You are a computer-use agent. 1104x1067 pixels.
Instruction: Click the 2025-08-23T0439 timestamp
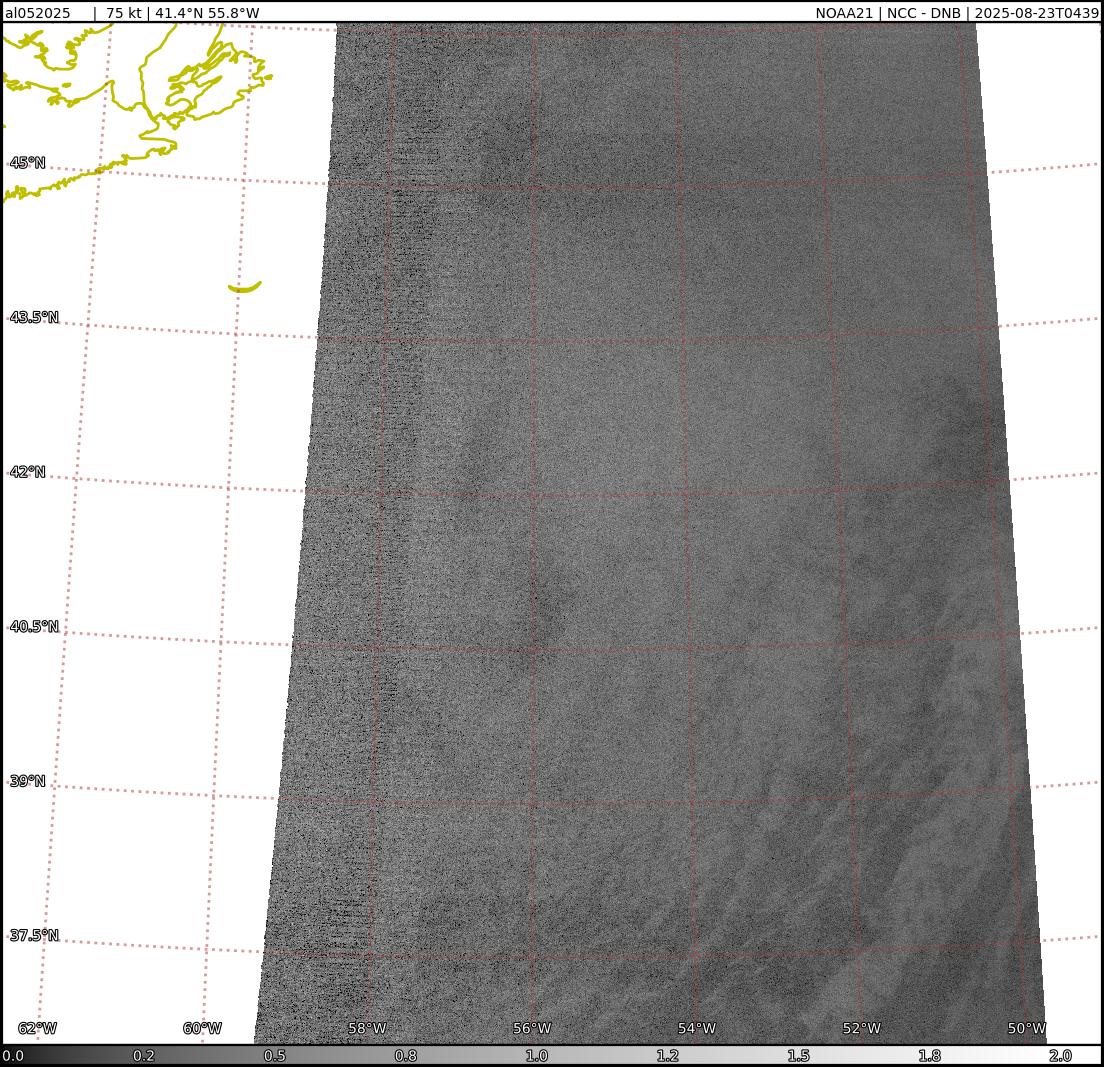1036,13
